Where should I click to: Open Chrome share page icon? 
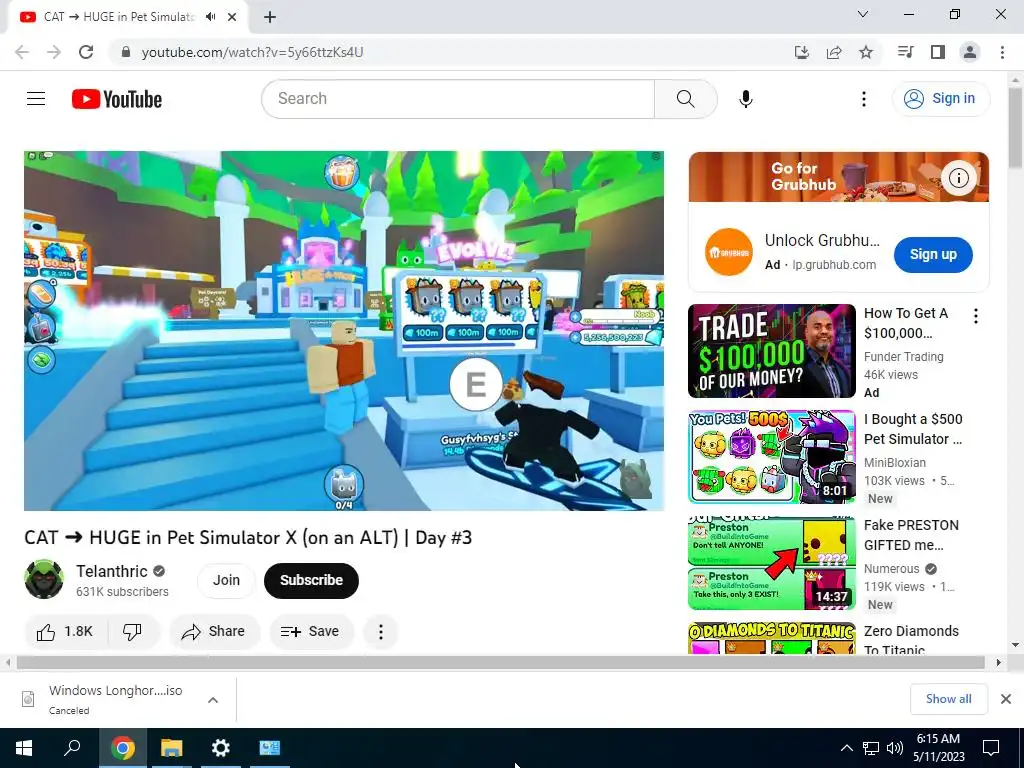(x=834, y=52)
